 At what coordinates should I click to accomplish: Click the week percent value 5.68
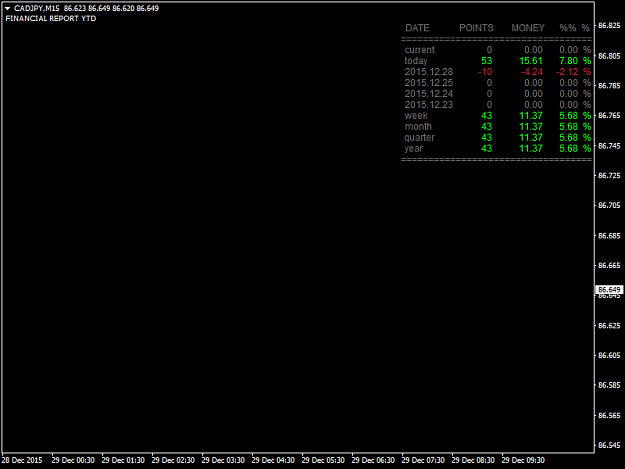[x=568, y=116]
